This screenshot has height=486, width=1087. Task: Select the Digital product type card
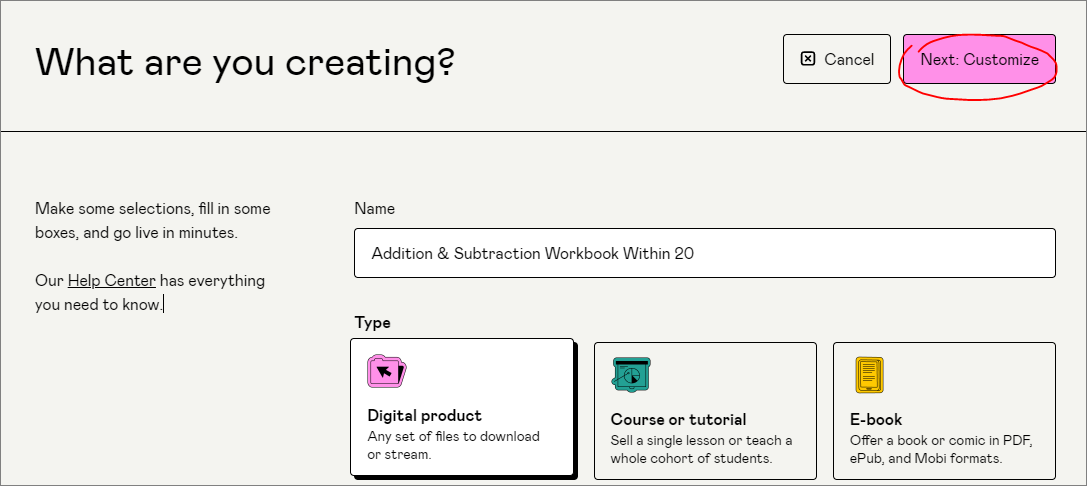point(462,408)
